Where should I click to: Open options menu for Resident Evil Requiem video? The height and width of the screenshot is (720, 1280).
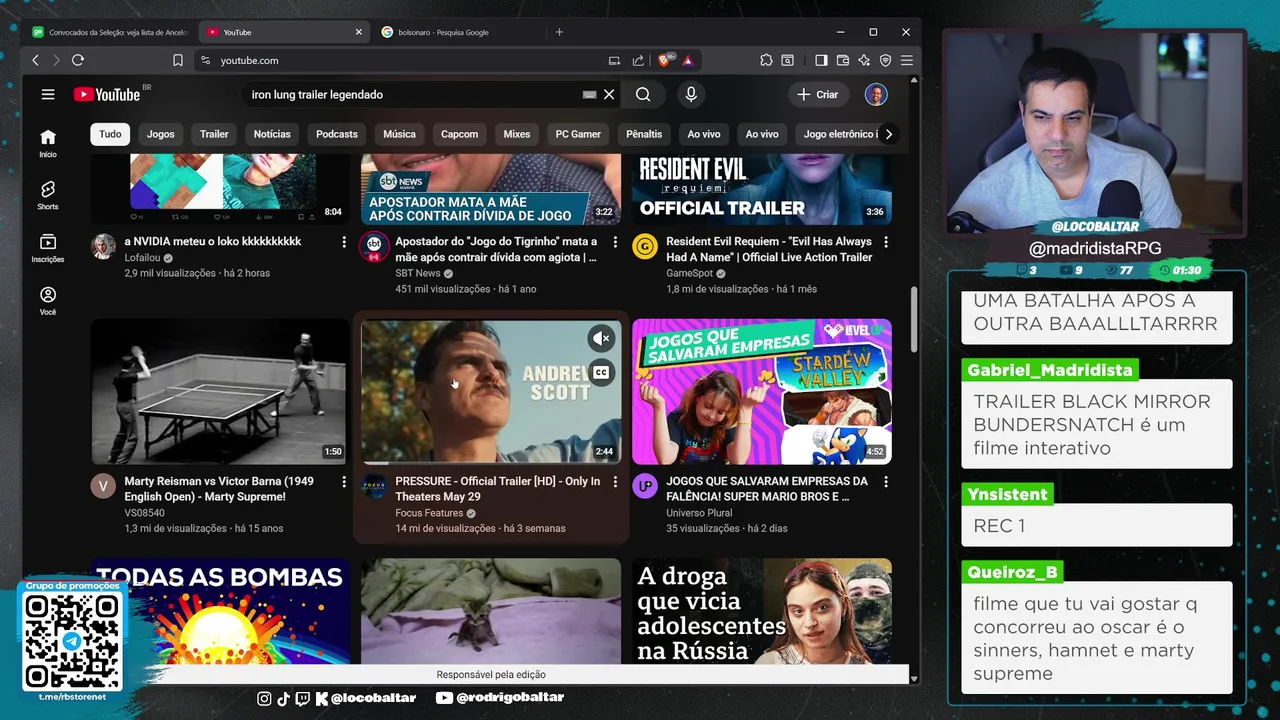[886, 242]
